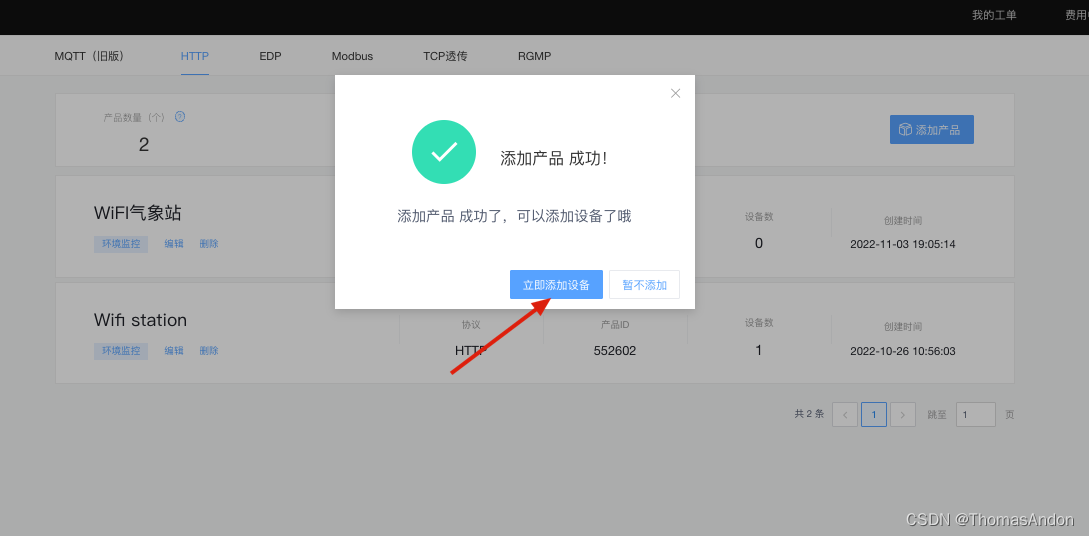Click 环境监控 tag on Wifi station
Image resolution: width=1089 pixels, height=536 pixels.
click(121, 351)
